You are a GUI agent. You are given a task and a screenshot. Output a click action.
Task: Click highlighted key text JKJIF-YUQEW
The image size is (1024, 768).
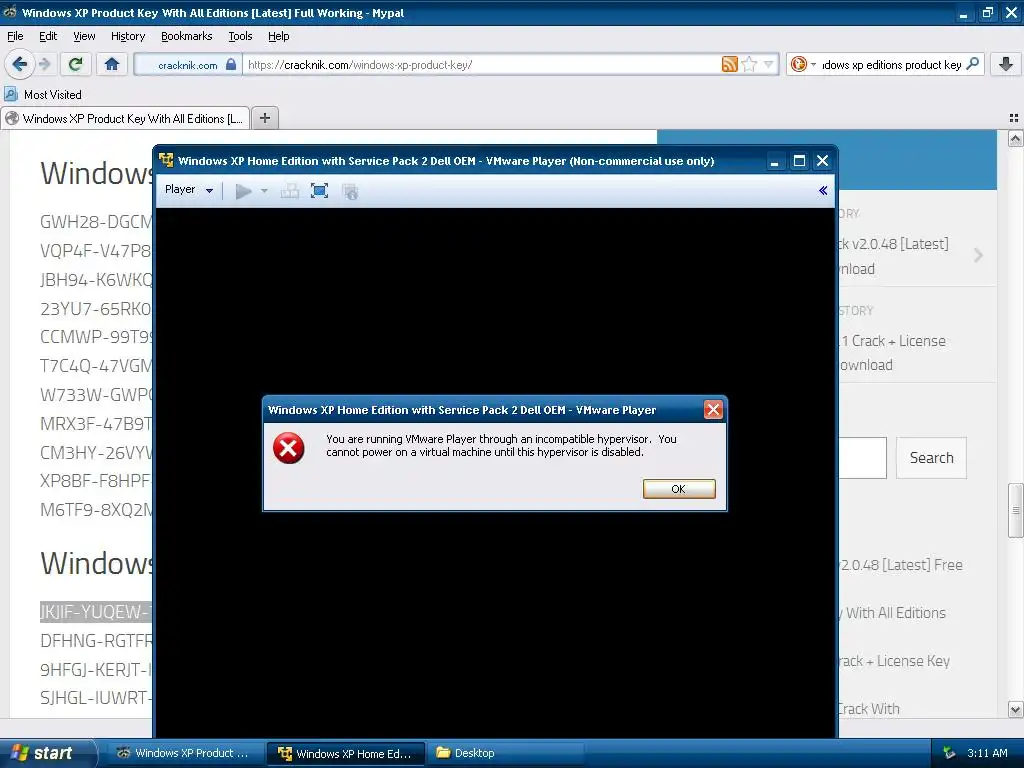tap(96, 612)
